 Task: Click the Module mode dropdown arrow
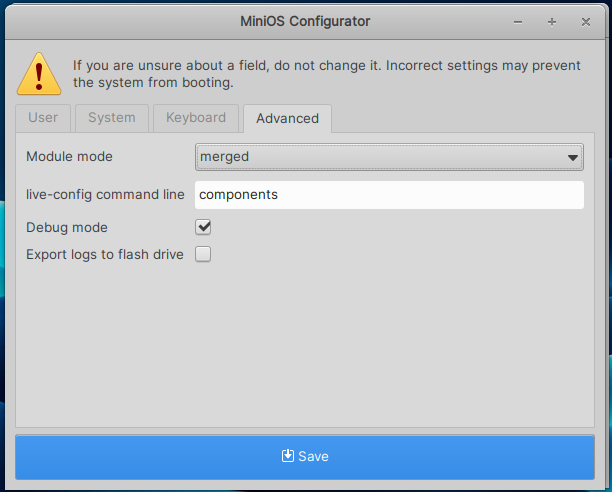coord(572,157)
